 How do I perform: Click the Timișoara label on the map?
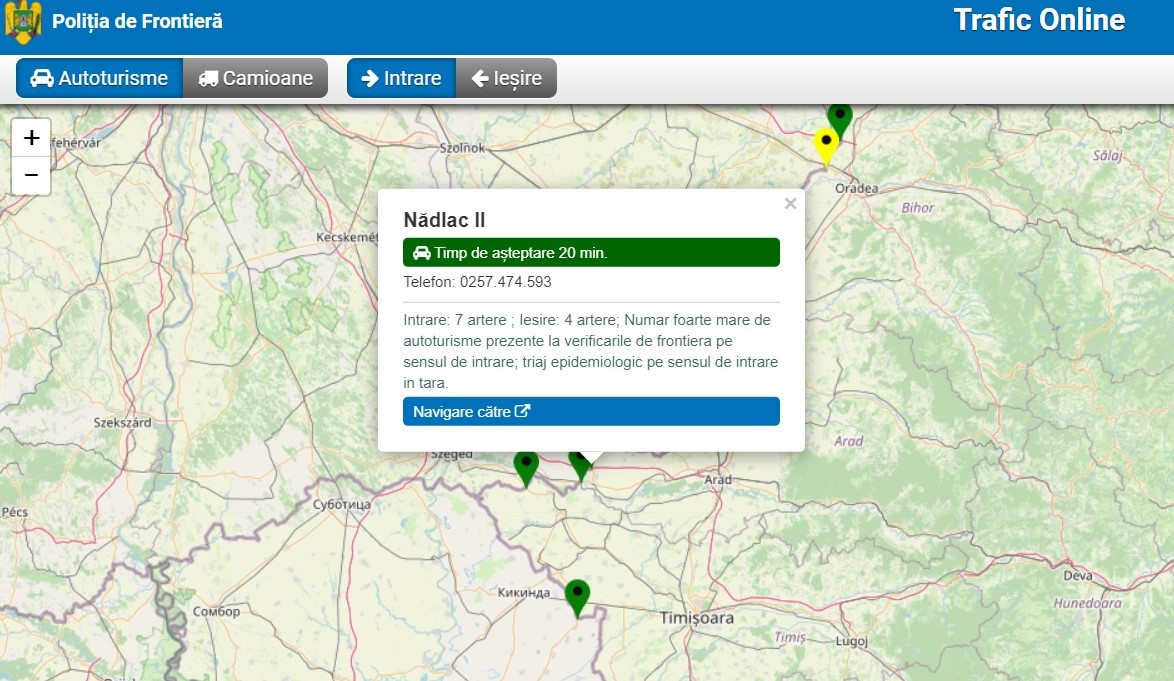tap(697, 618)
